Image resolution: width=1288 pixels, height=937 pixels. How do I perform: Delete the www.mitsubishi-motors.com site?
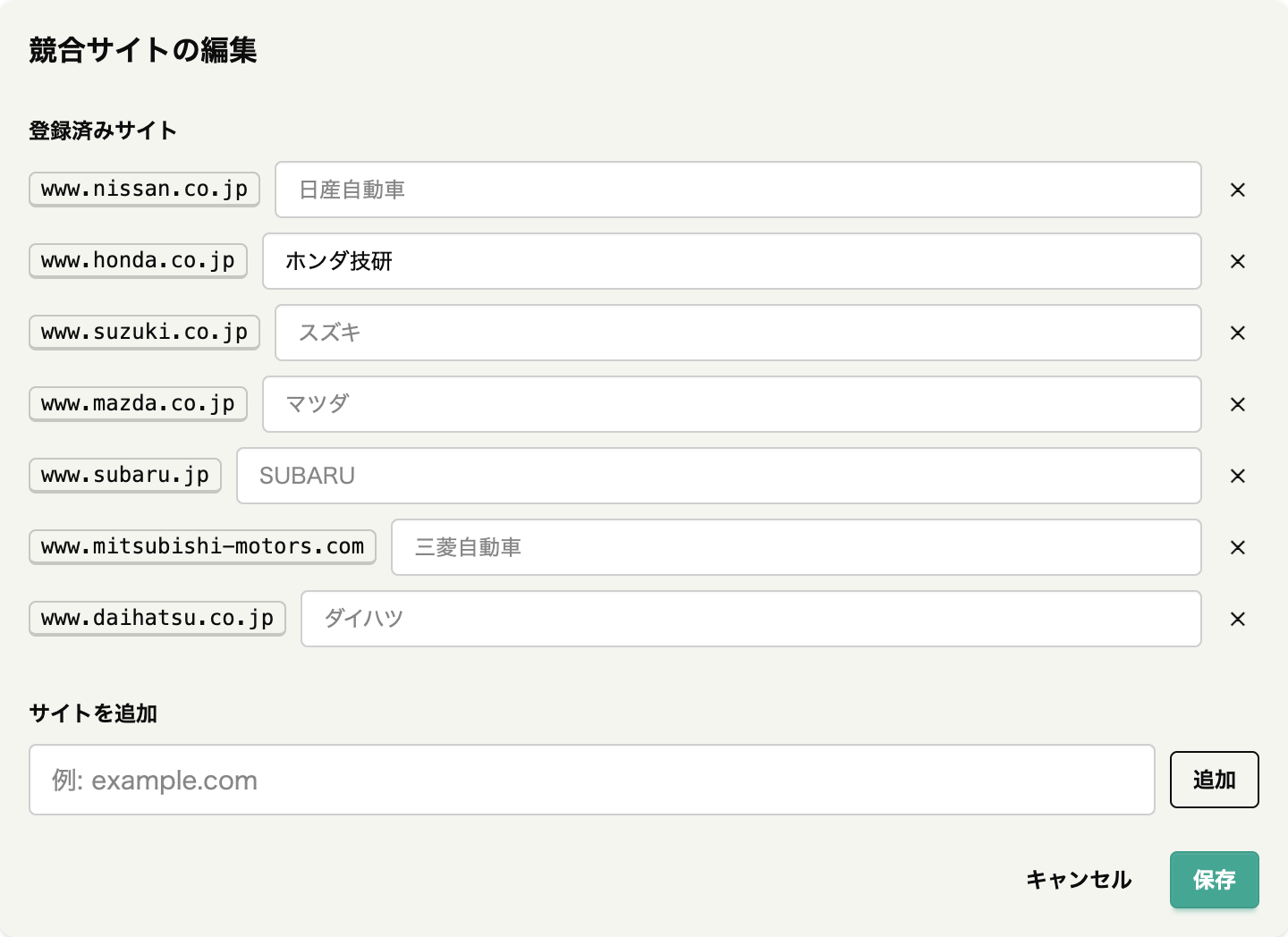point(1238,547)
